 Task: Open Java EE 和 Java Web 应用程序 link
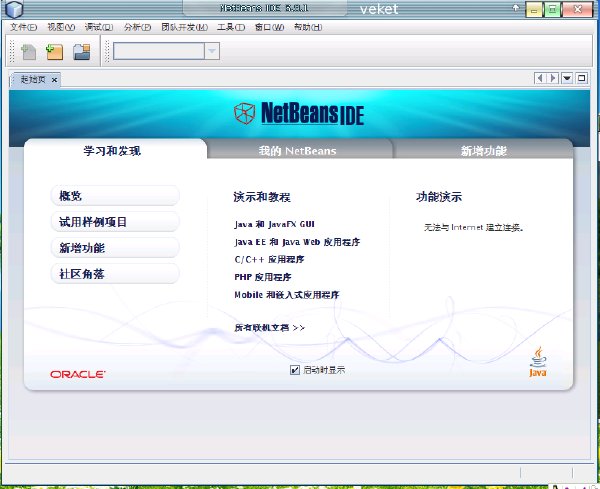pyautogui.click(x=297, y=242)
